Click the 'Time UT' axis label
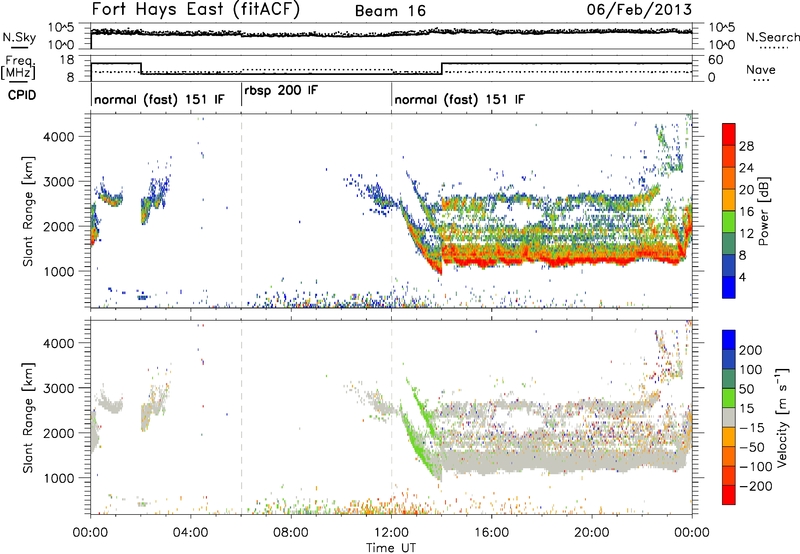 tap(391, 548)
